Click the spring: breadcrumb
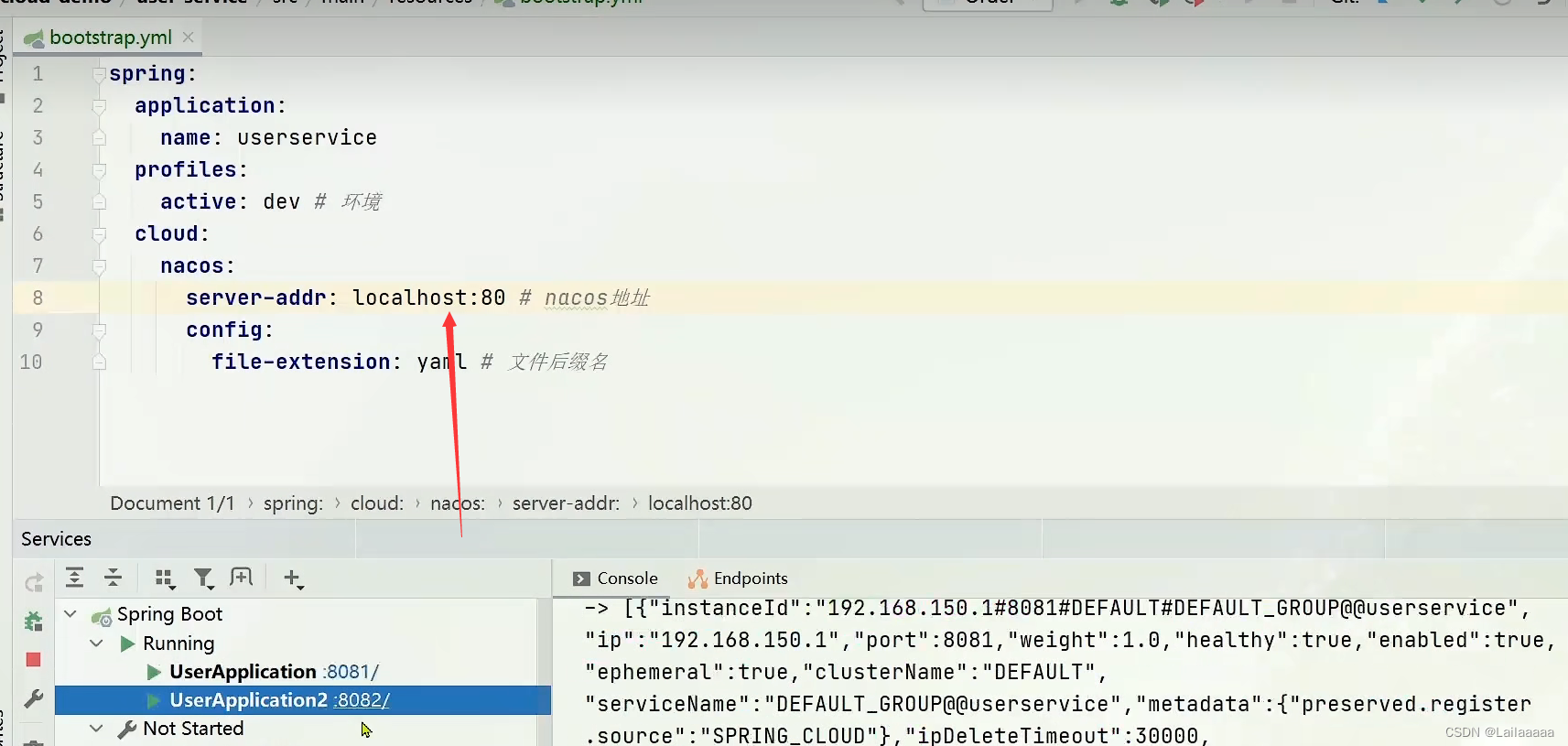Image resolution: width=1568 pixels, height=746 pixels. coord(293,503)
